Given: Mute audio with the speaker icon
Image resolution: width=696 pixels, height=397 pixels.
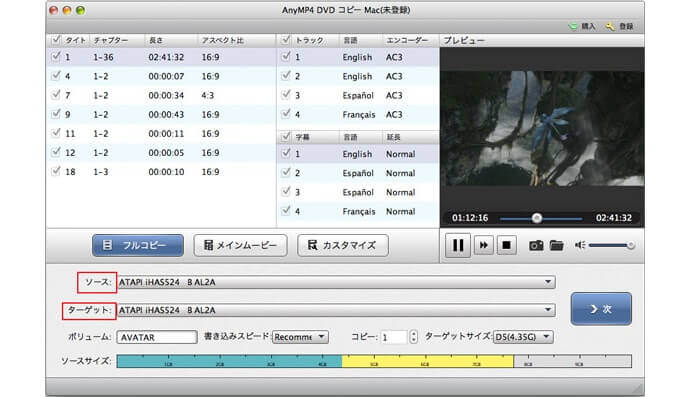Looking at the screenshot, I should click(x=580, y=245).
